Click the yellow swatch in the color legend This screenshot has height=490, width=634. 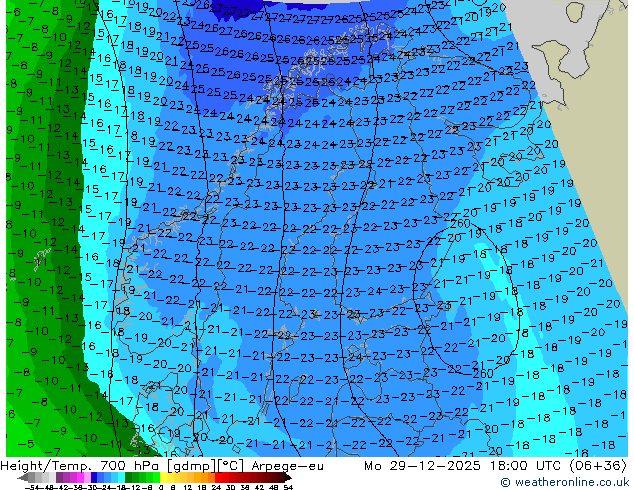coord(163,478)
